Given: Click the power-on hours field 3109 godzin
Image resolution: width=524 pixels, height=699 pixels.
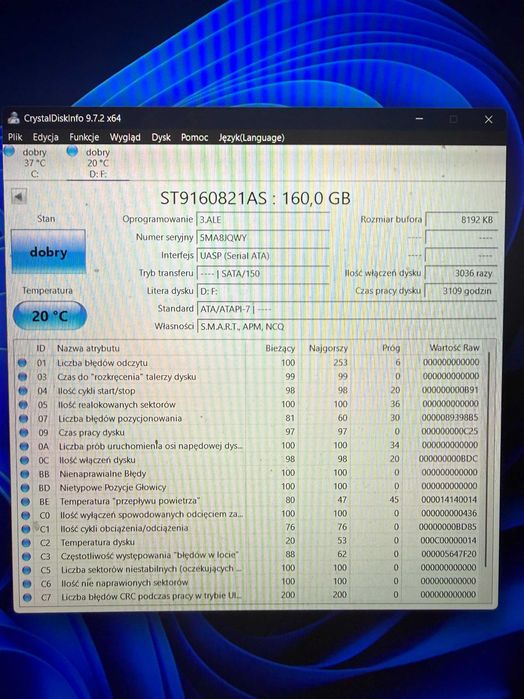Looking at the screenshot, I should click(x=462, y=291).
